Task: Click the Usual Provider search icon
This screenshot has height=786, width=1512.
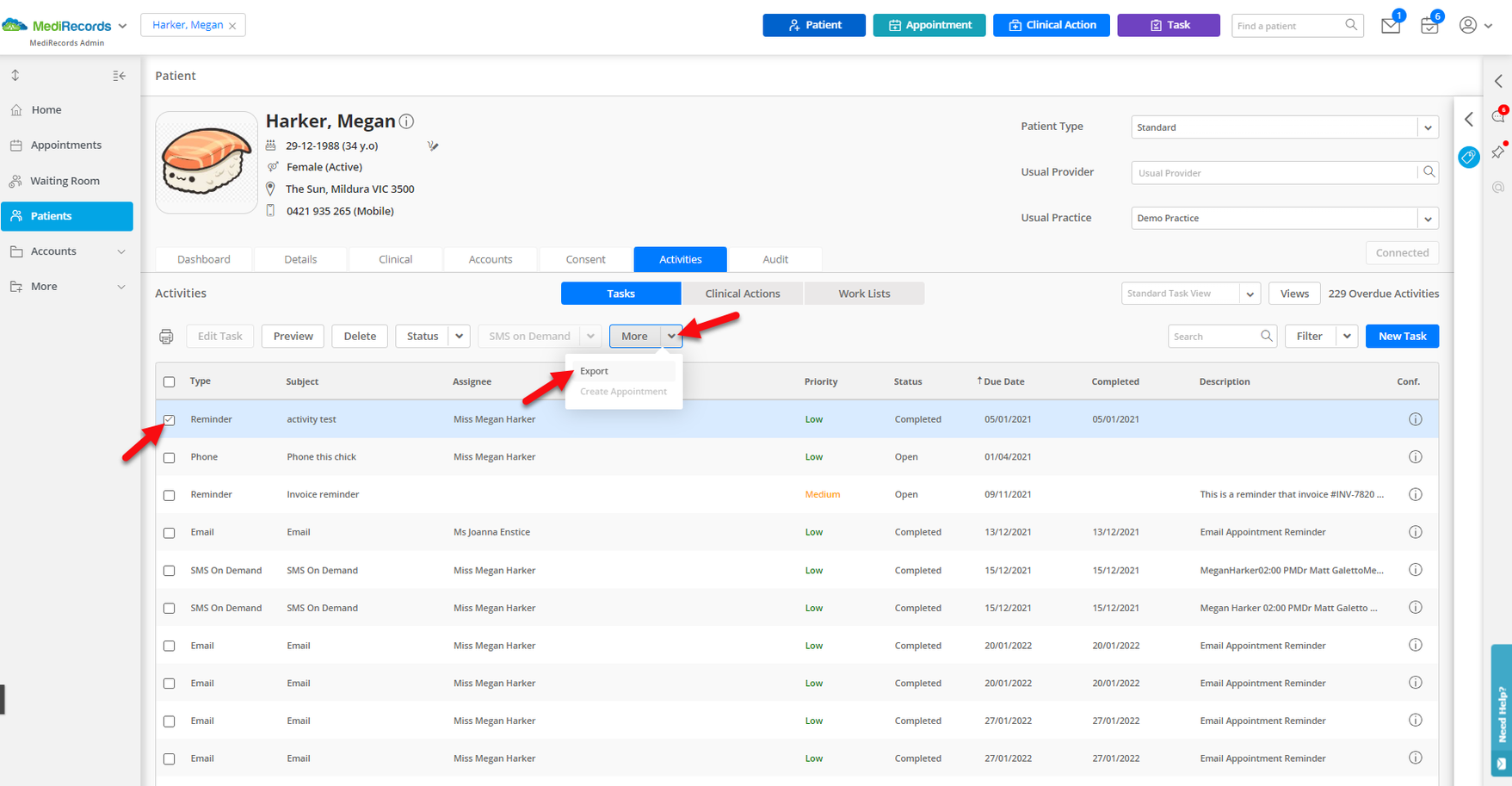Action: [x=1429, y=172]
